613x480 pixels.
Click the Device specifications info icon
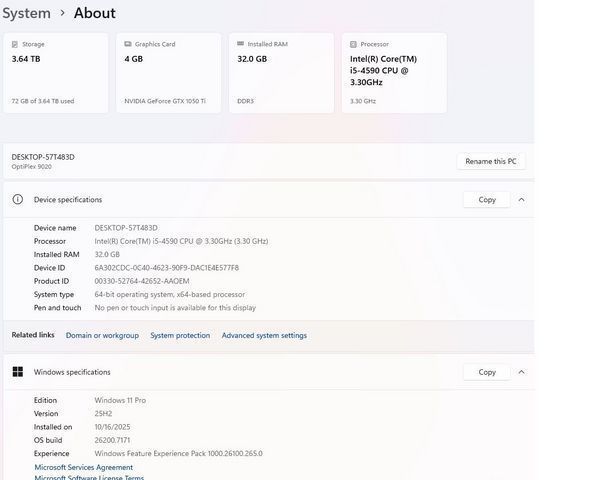tap(18, 199)
